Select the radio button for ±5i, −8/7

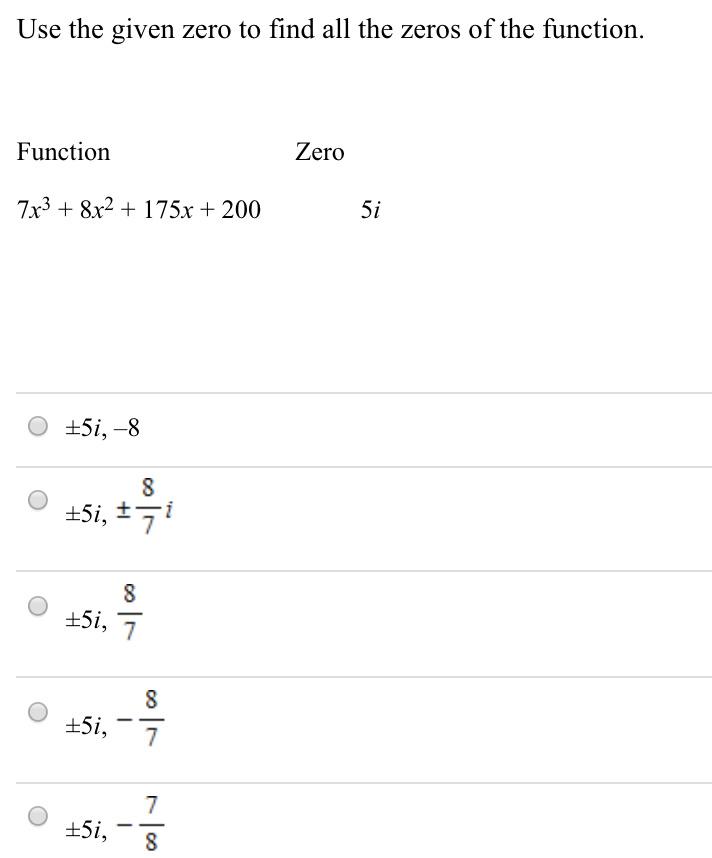(x=37, y=712)
